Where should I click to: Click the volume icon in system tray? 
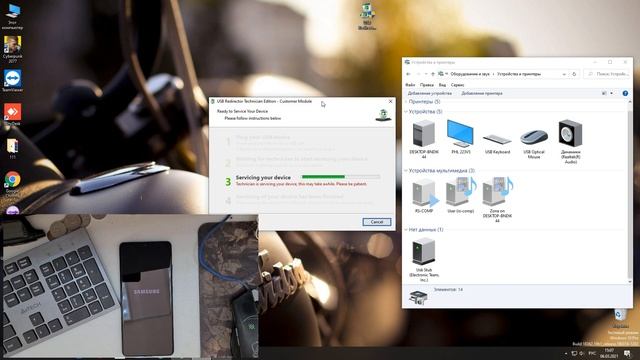(582, 353)
